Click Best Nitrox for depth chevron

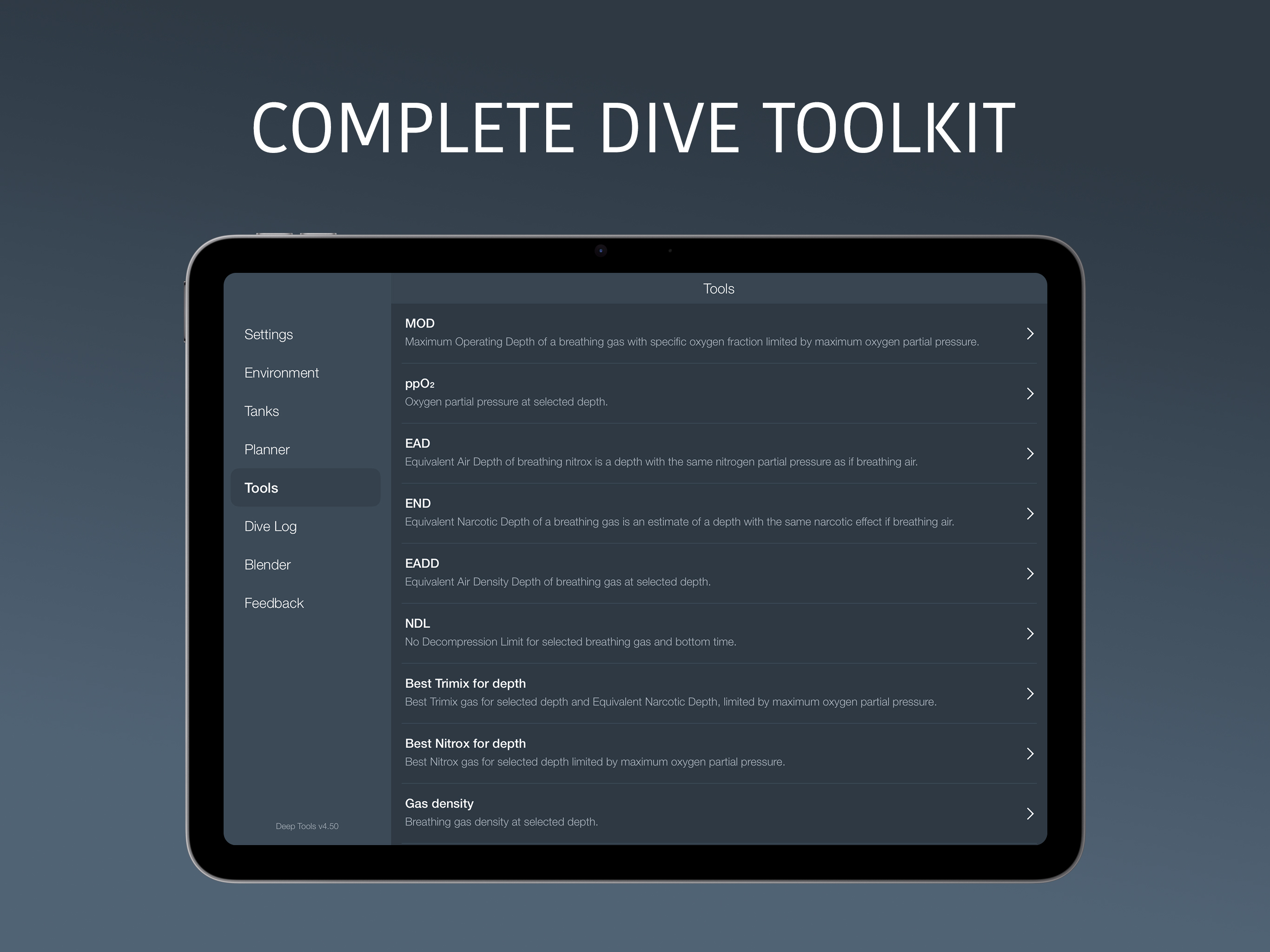tap(1030, 754)
